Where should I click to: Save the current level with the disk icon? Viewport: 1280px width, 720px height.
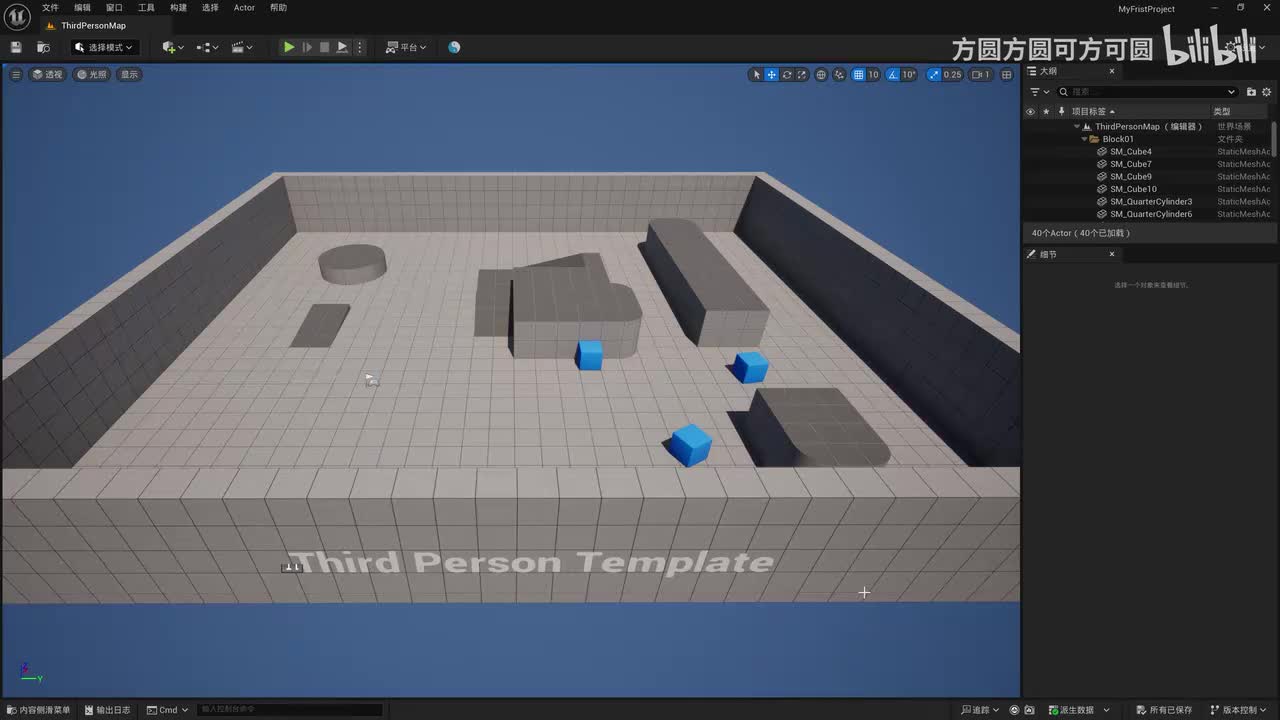16,47
